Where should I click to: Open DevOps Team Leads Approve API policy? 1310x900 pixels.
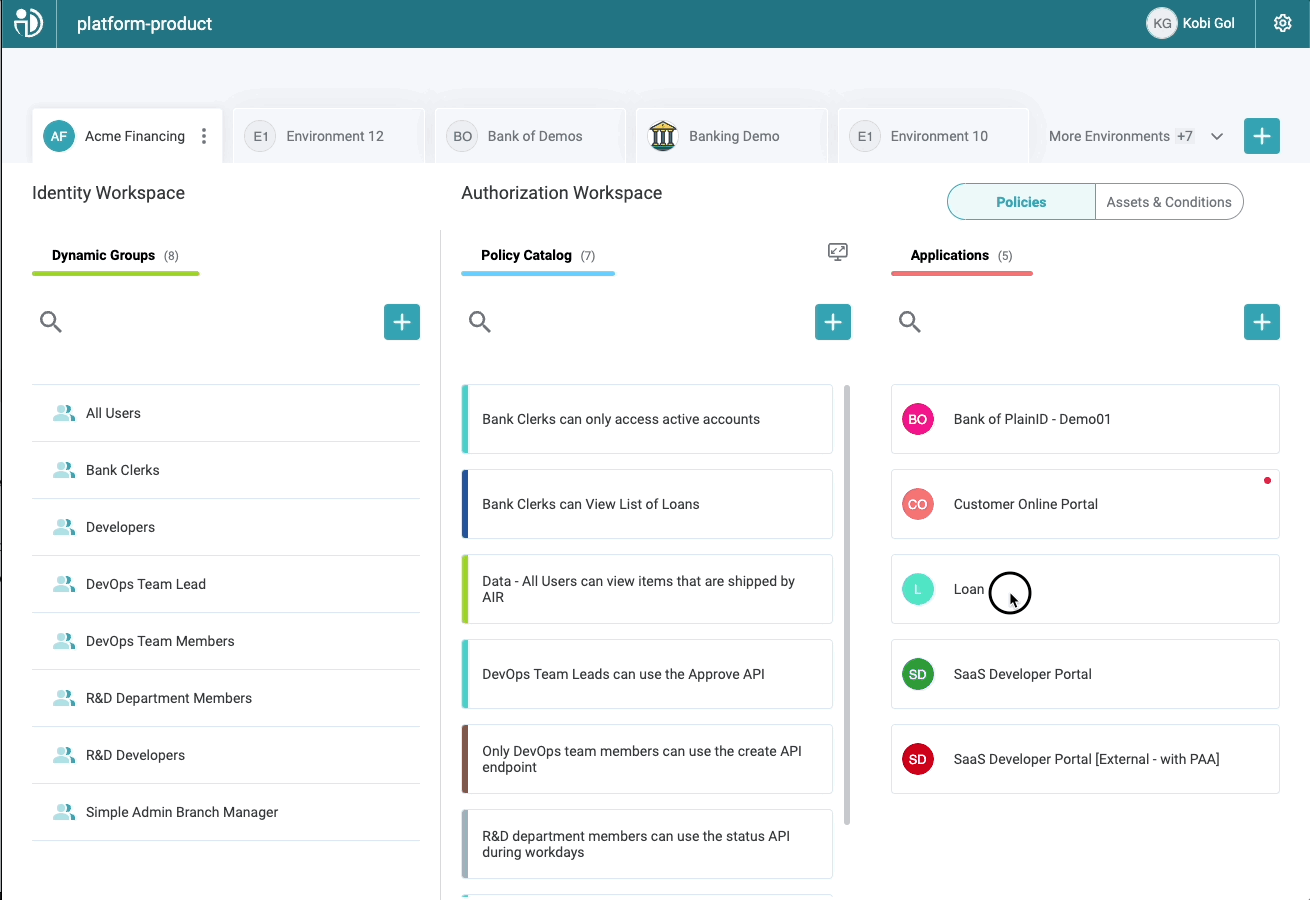647,674
